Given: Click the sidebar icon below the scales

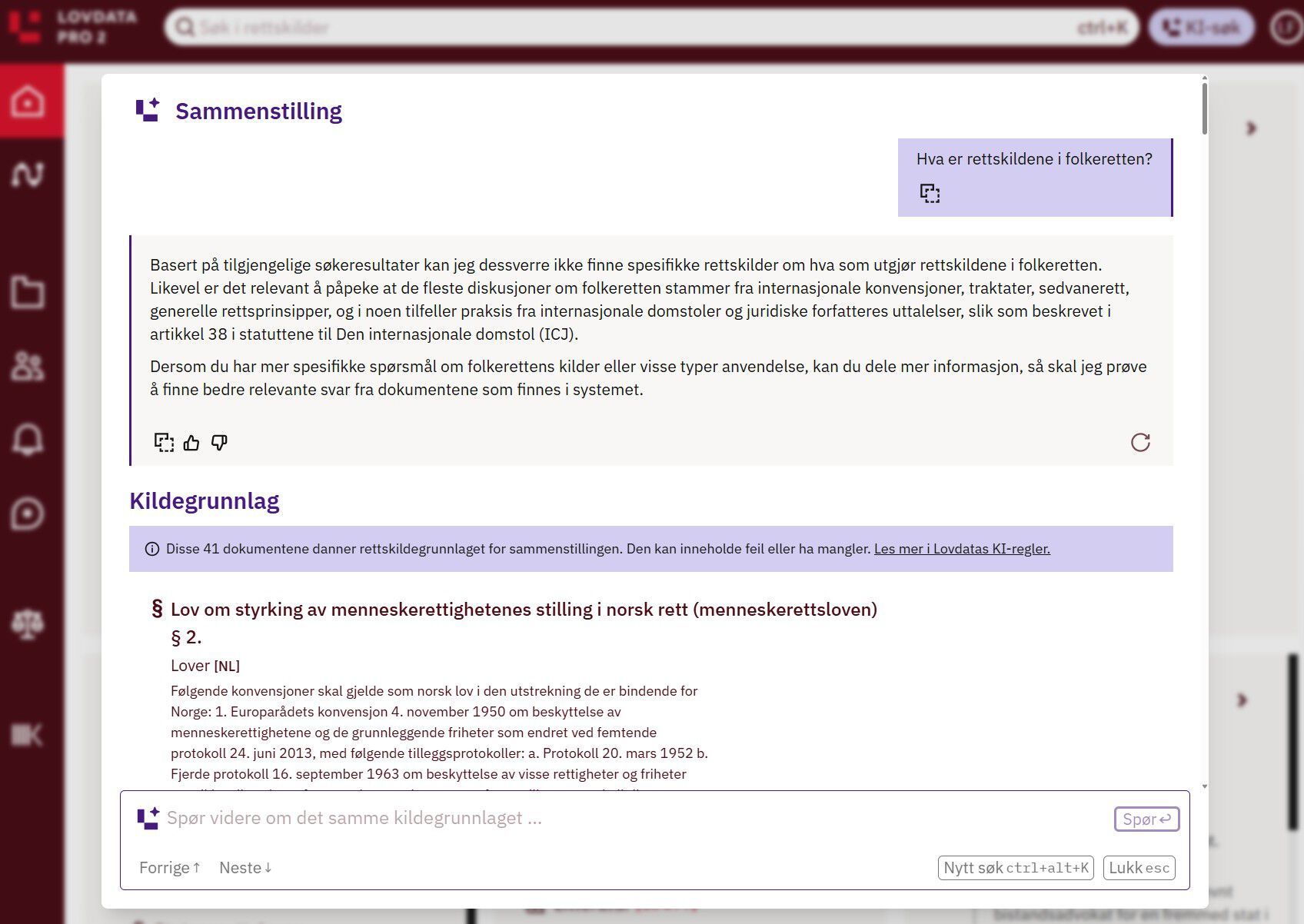Looking at the screenshot, I should tap(28, 735).
